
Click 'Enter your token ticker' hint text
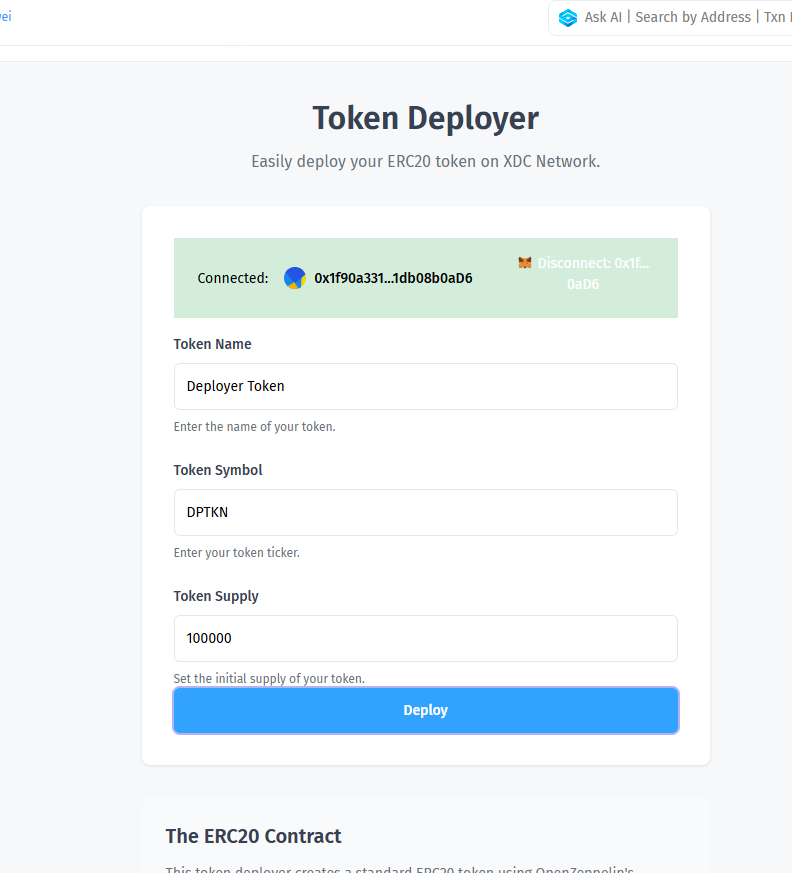point(236,553)
